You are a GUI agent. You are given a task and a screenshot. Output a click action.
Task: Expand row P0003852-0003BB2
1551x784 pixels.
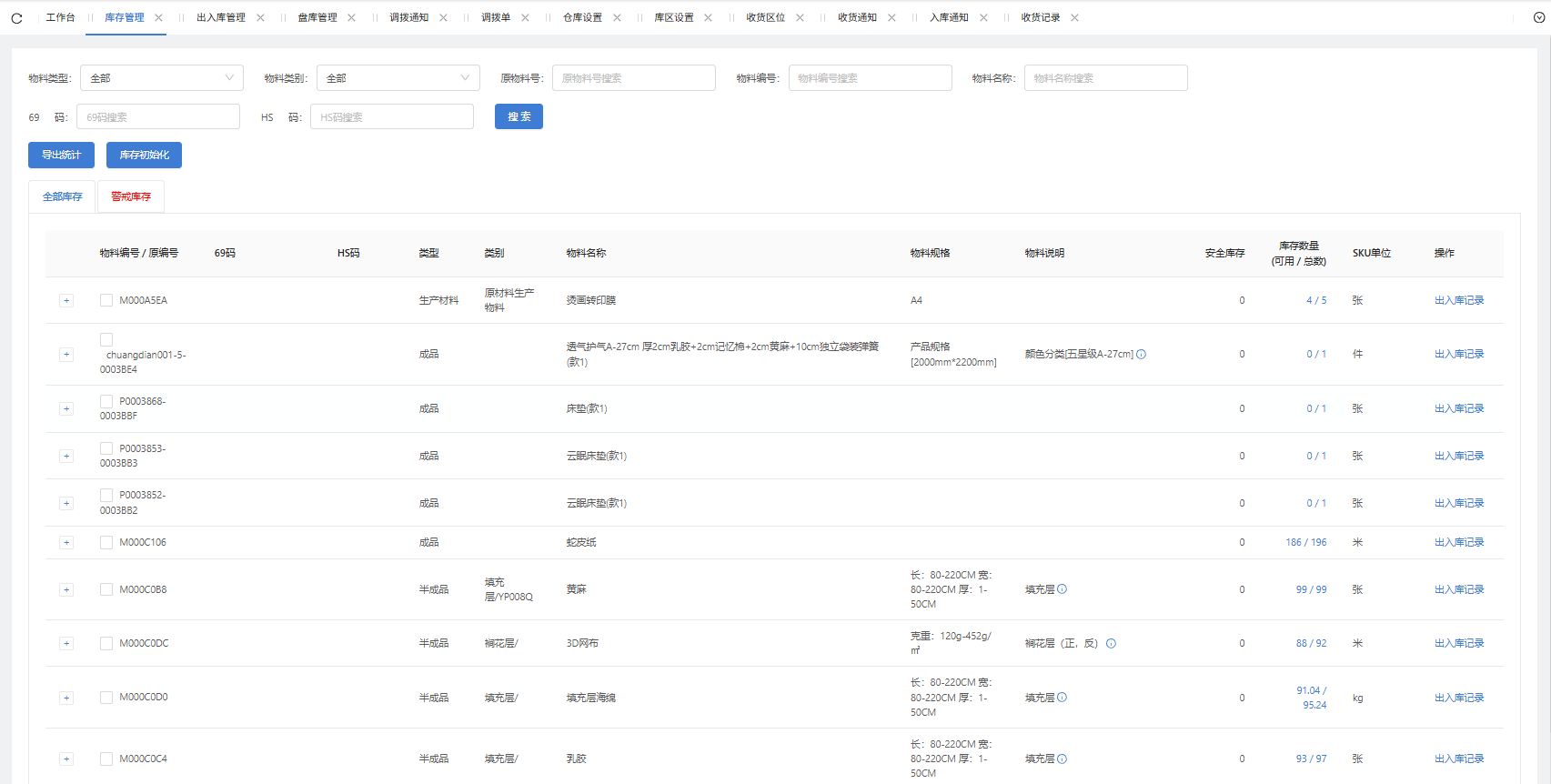tap(66, 503)
